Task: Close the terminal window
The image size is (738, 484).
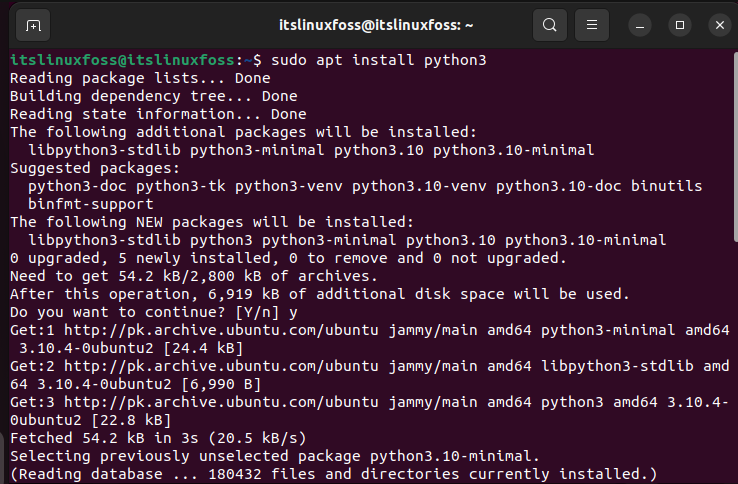Action: [x=720, y=25]
